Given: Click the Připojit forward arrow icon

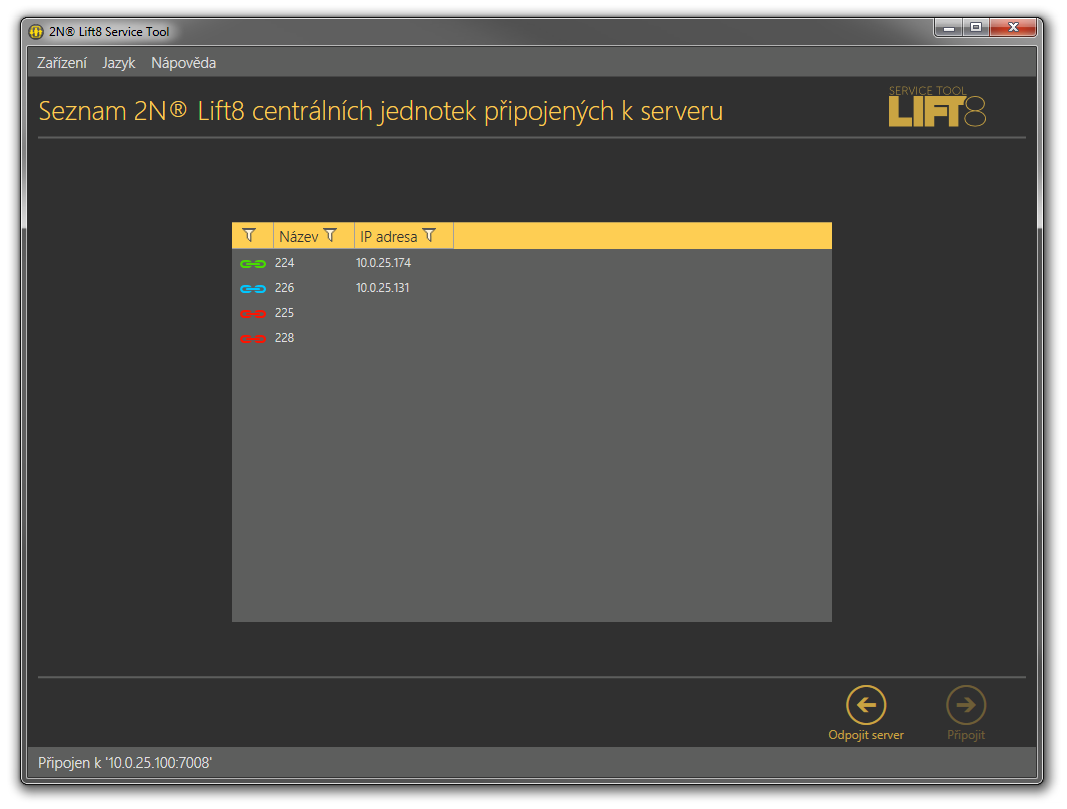Looking at the screenshot, I should pyautogui.click(x=965, y=705).
